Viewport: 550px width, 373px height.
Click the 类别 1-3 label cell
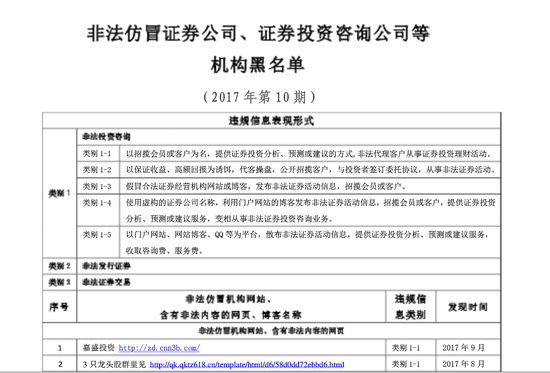(x=97, y=186)
